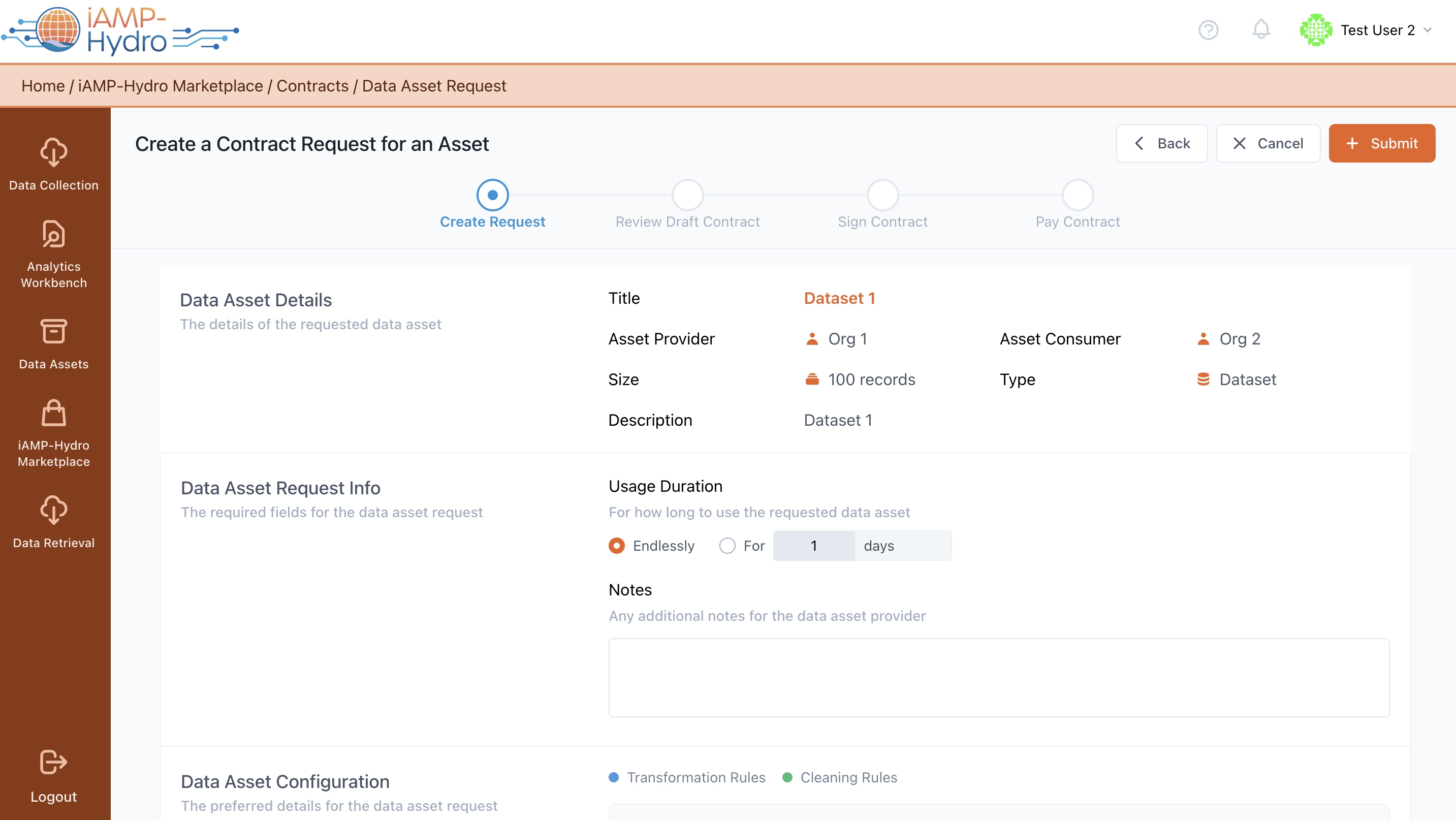Select the For days radio option
Viewport: 1456px width, 820px height.
click(x=727, y=545)
